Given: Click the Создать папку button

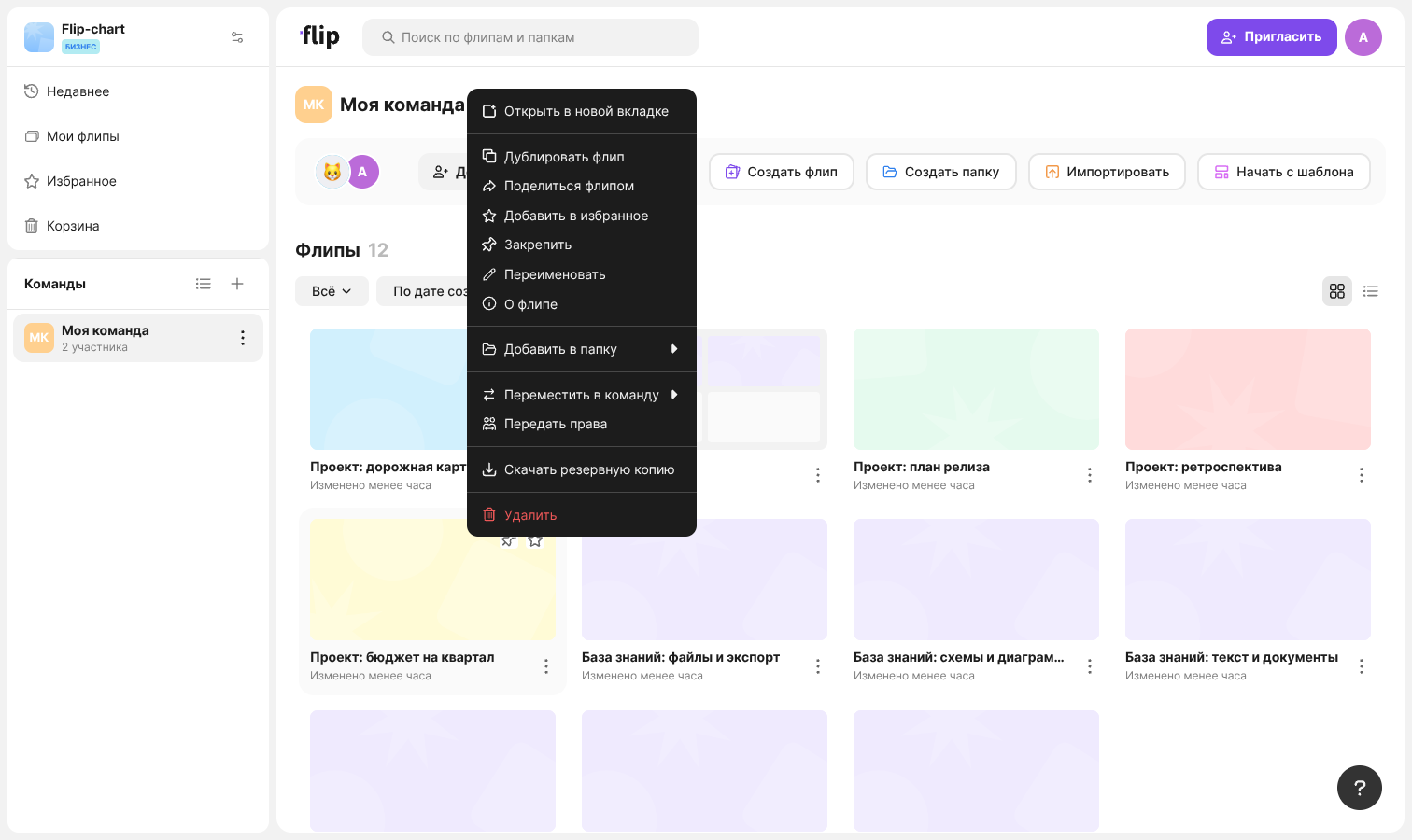Looking at the screenshot, I should pos(941,172).
